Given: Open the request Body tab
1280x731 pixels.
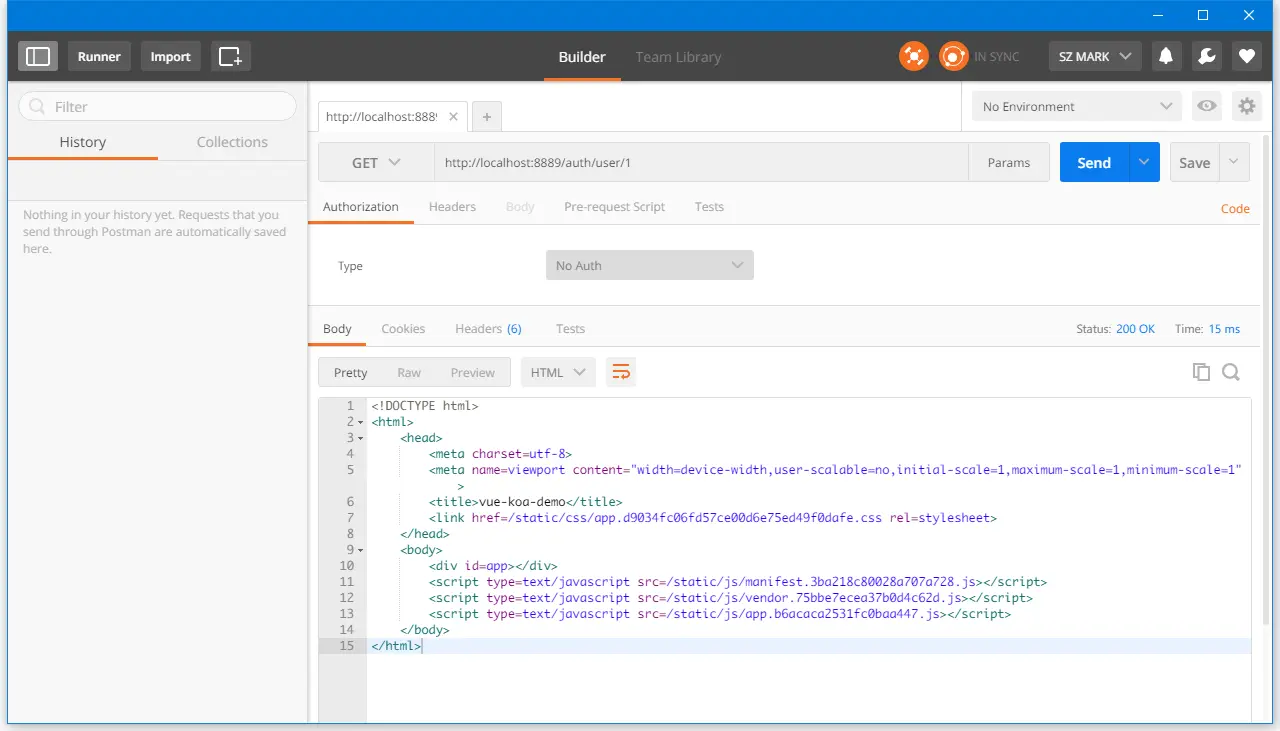Looking at the screenshot, I should tap(520, 207).
